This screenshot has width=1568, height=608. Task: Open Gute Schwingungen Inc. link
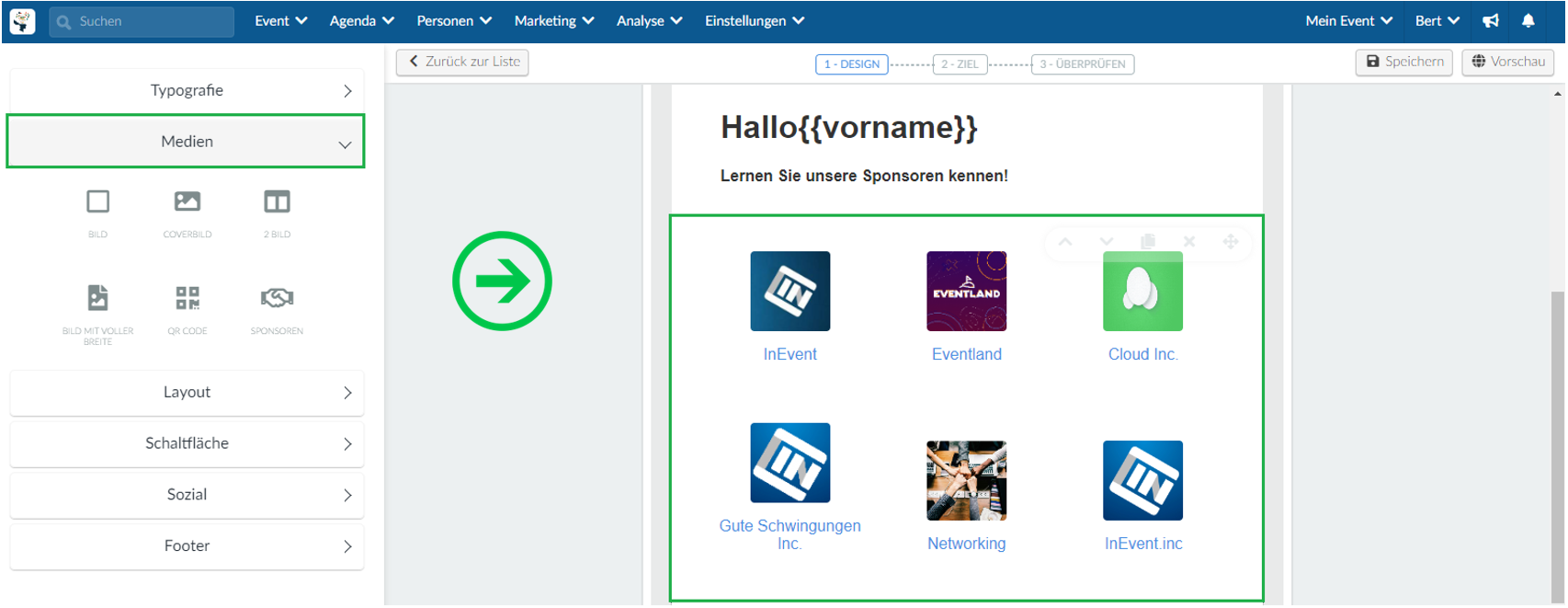coord(790,534)
